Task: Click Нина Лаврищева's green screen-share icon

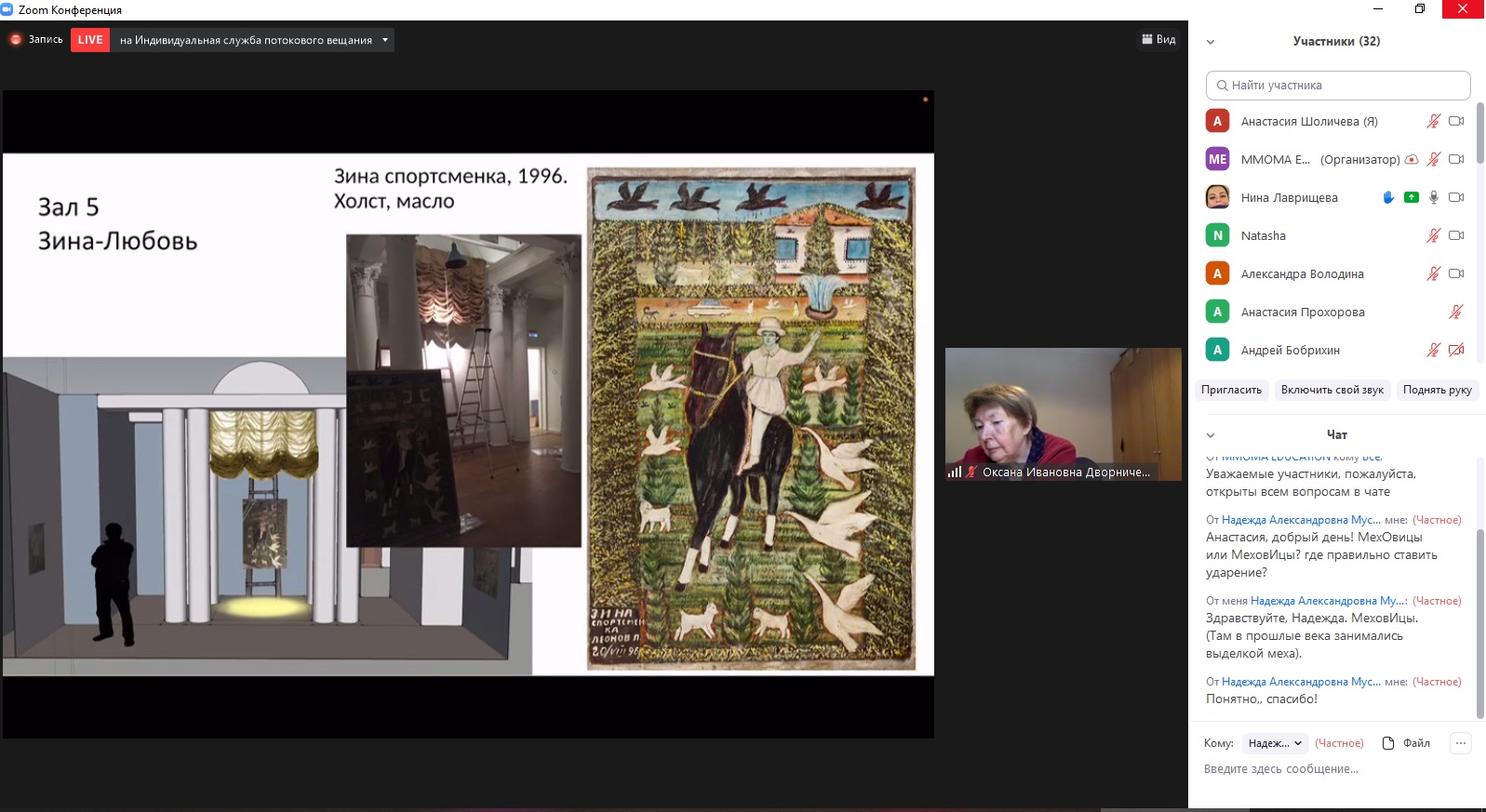Action: 1412,197
